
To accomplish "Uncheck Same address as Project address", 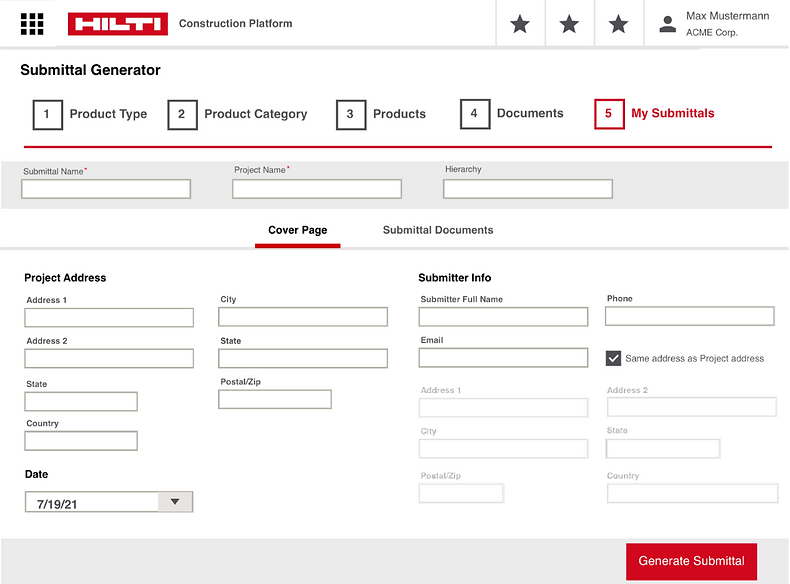I will [x=613, y=358].
